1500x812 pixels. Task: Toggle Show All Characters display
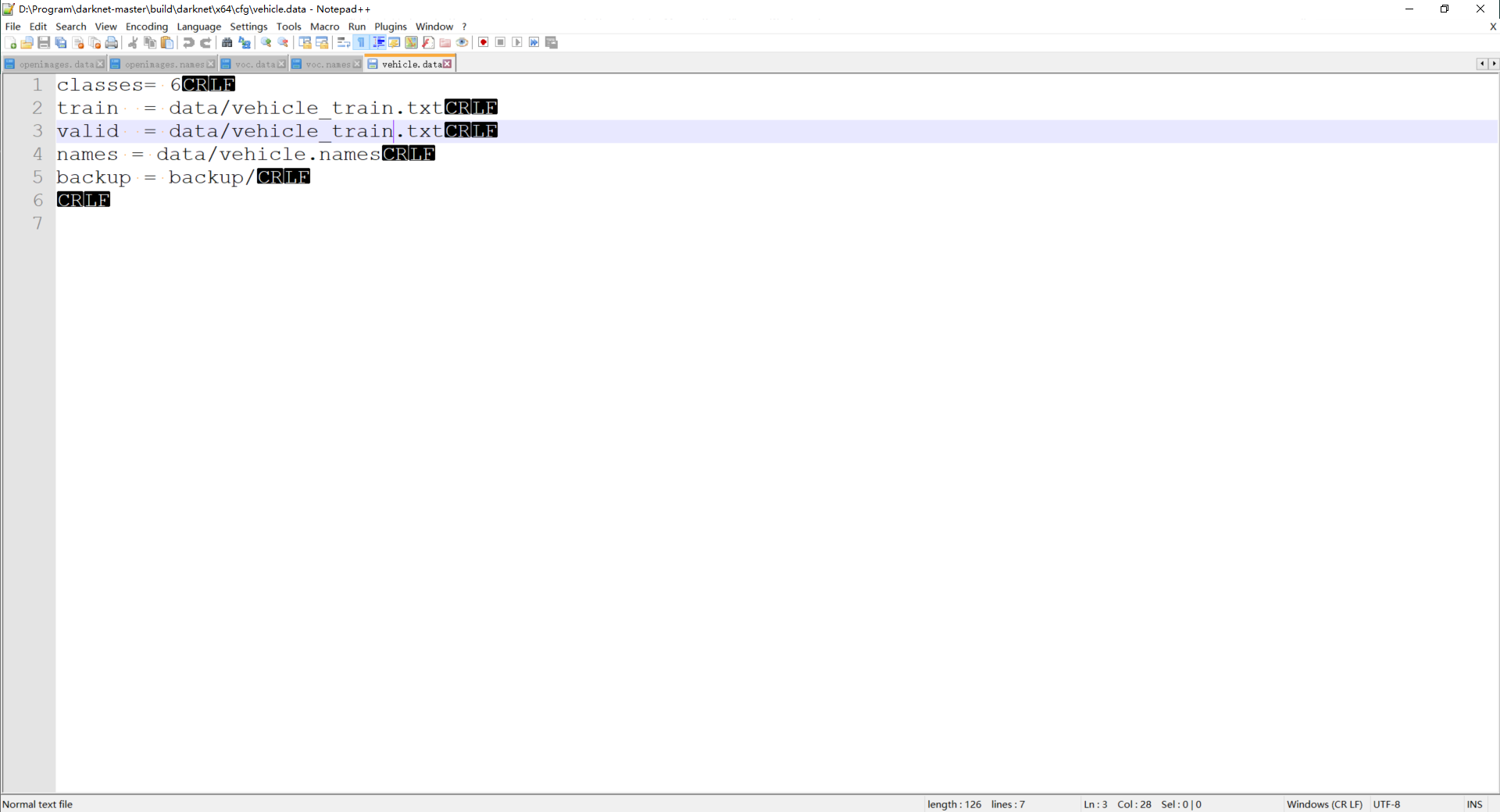pos(360,43)
